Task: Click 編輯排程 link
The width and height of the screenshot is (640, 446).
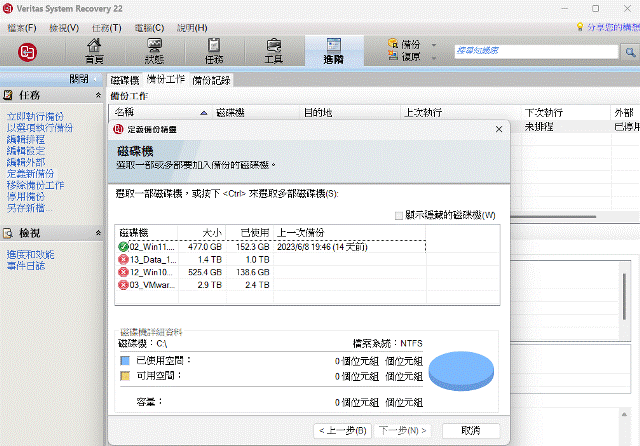Action: 26,139
